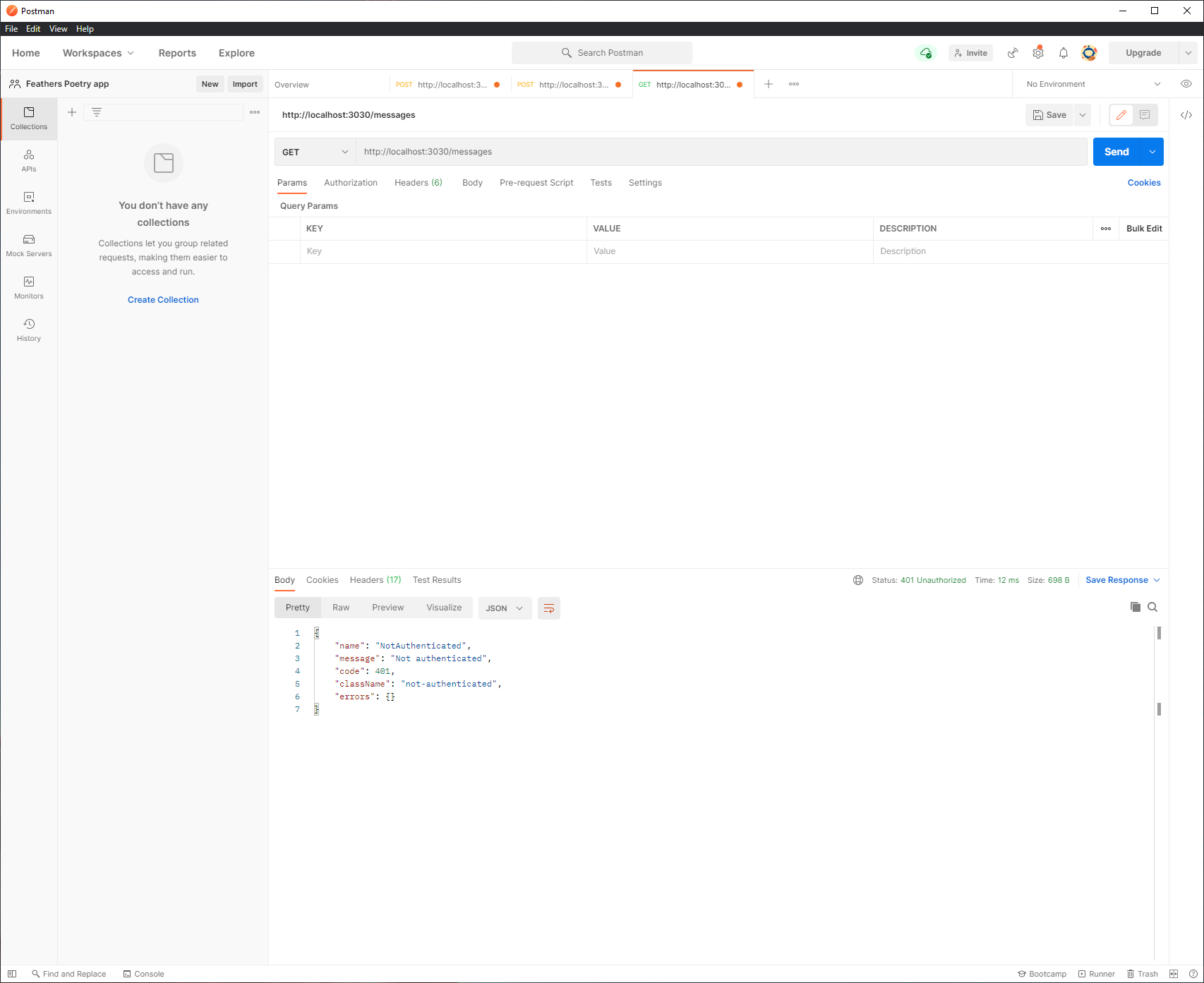This screenshot has width=1204, height=983.
Task: Open a new request tab with plus icon
Action: coord(769,84)
